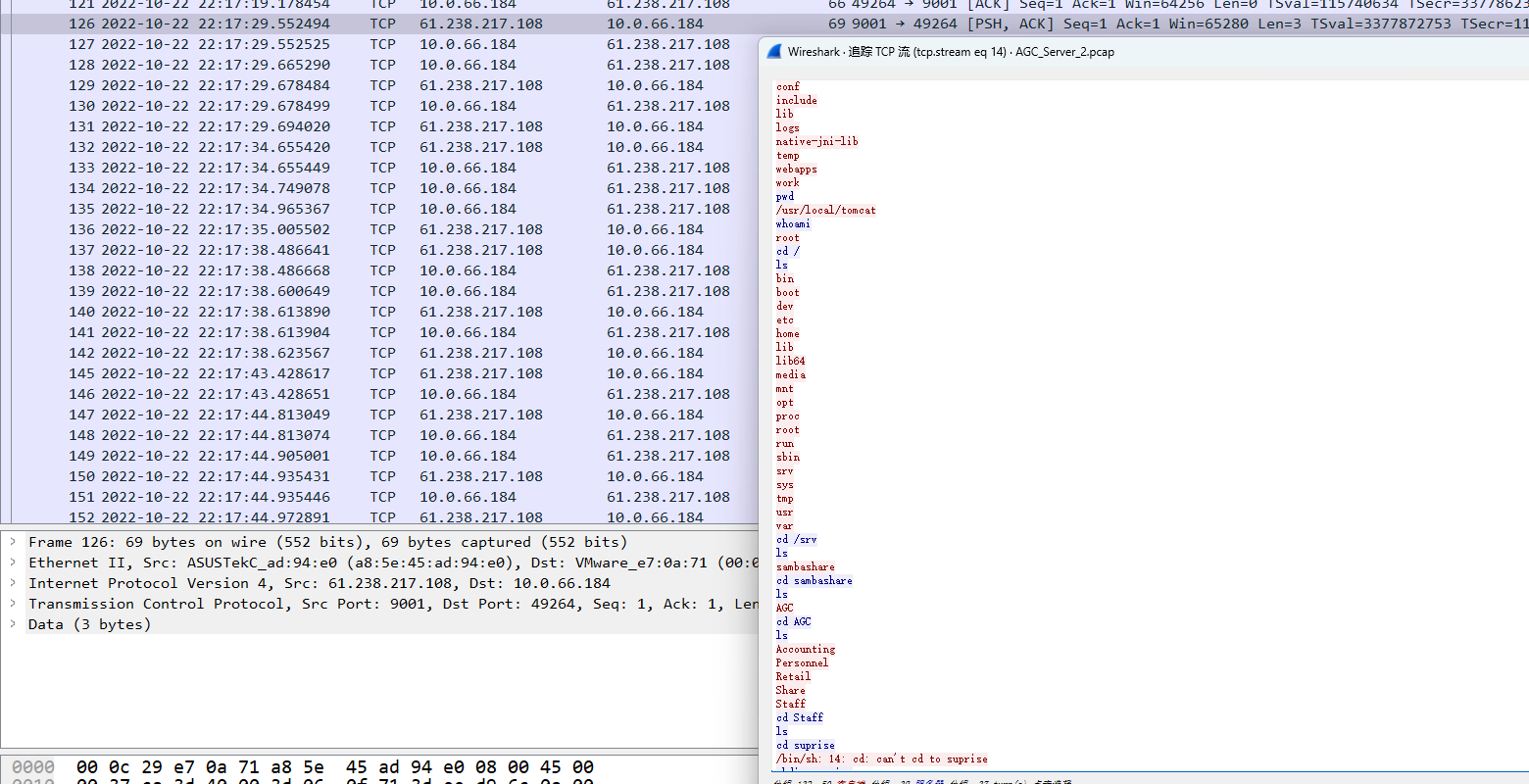1529x784 pixels.
Task: Click the 'include' line in TCP stream
Action: point(797,100)
